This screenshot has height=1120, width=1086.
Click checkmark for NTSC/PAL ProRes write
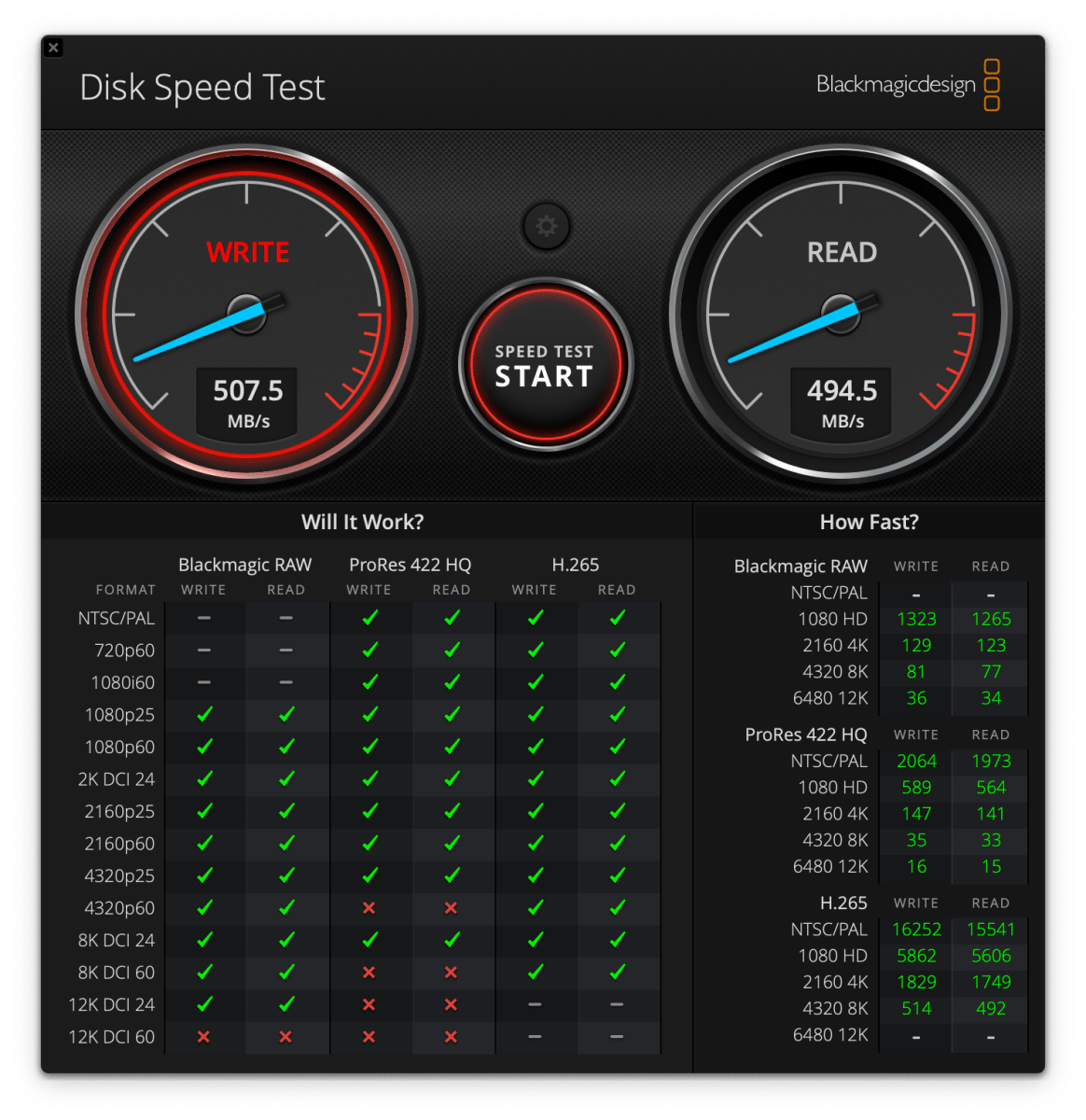point(370,618)
